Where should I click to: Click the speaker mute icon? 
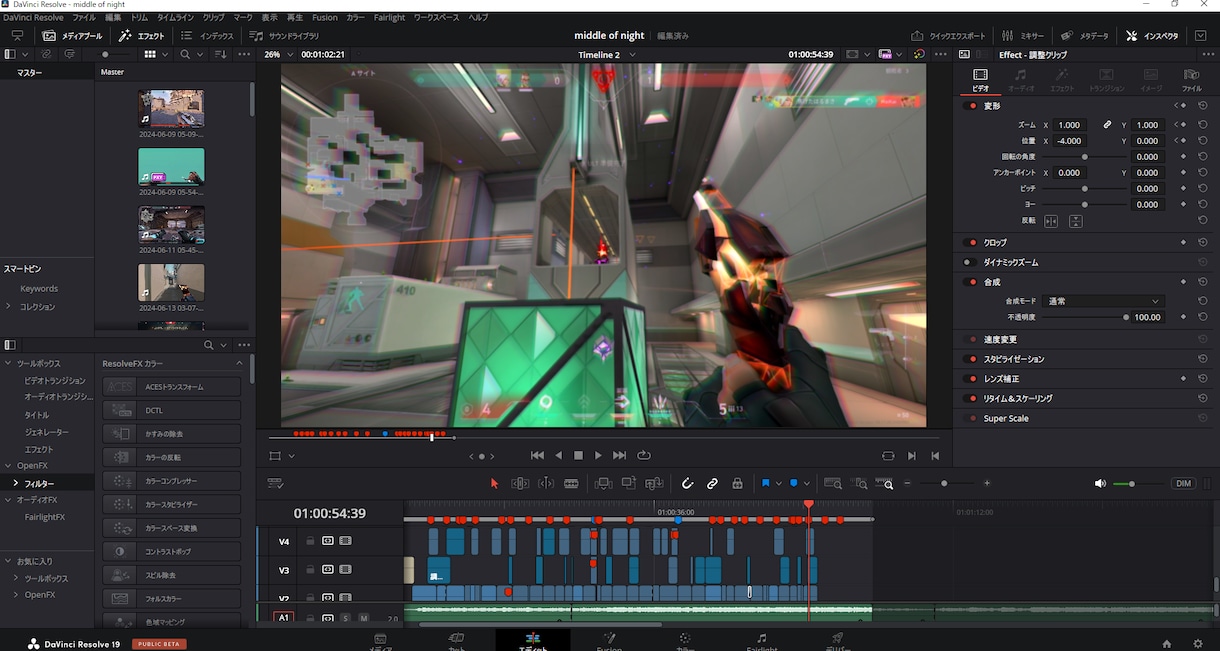[1100, 483]
